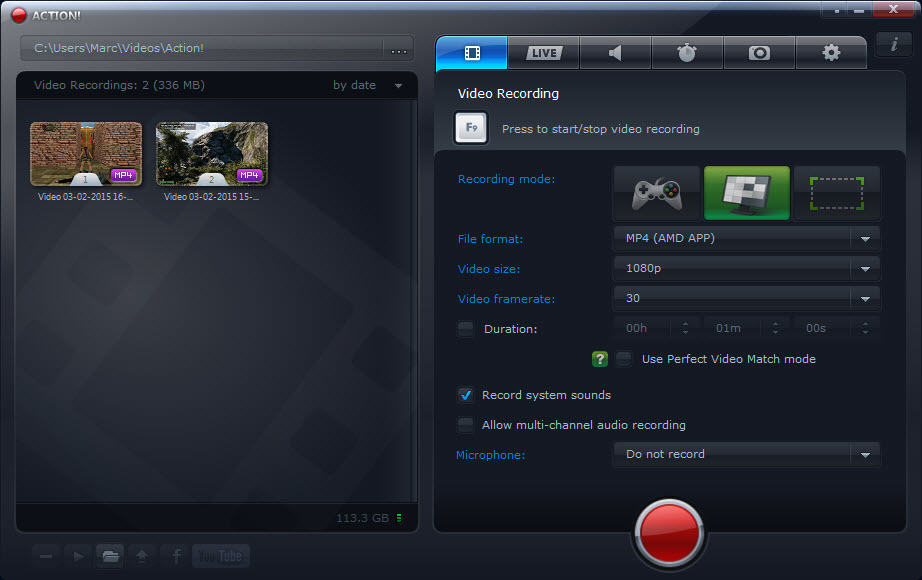Open the recordings folder icon
This screenshot has width=922, height=580.
(110, 556)
